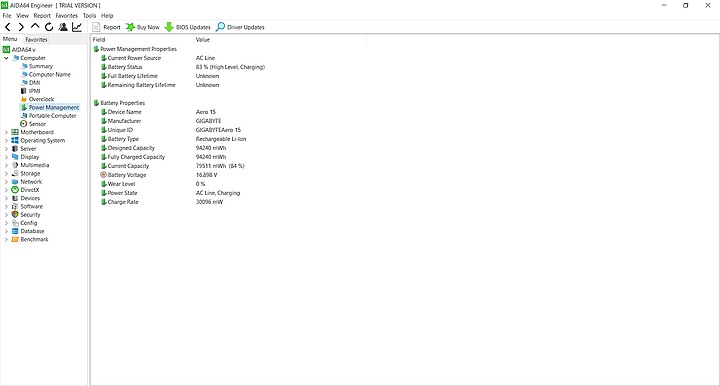
Task: Click the Software icon in the tree
Action: (x=15, y=207)
